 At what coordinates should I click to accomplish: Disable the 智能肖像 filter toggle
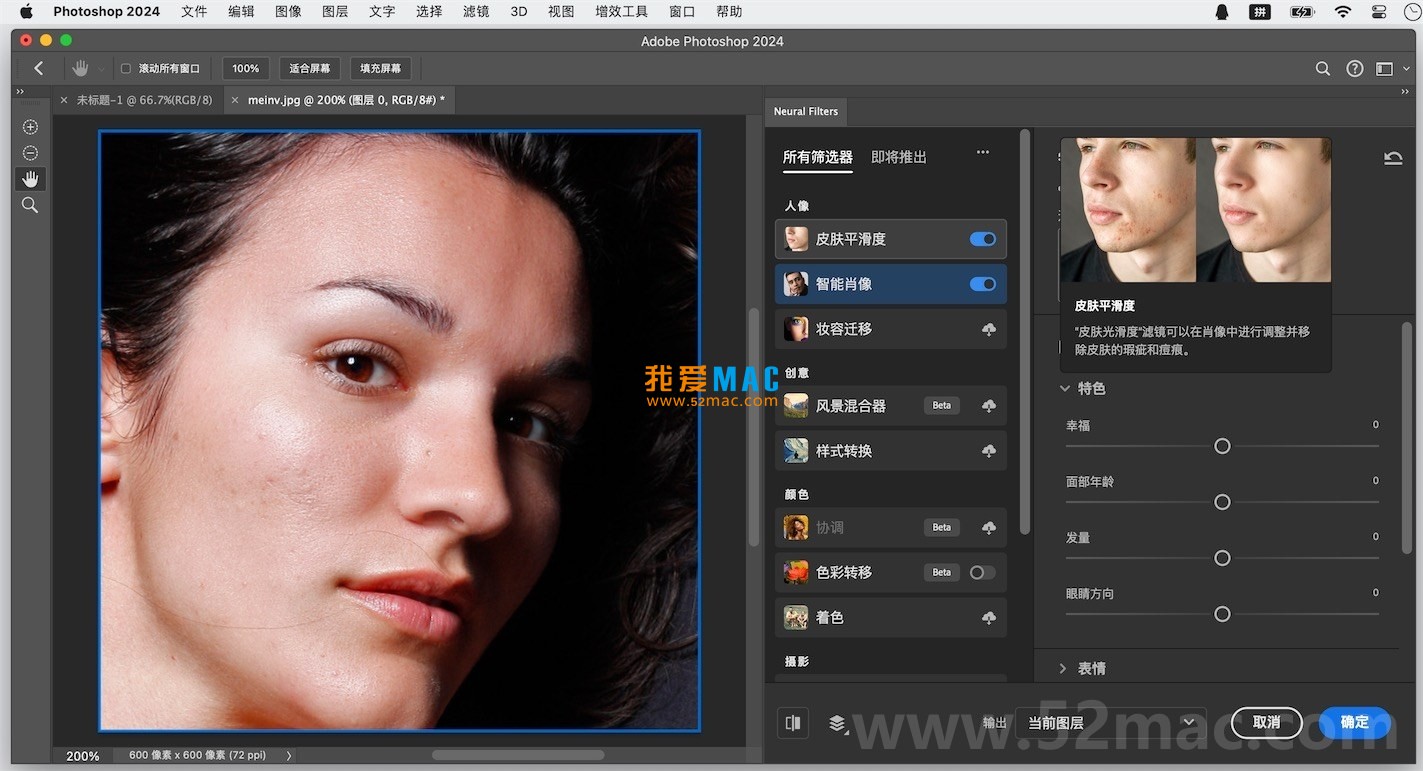point(982,284)
